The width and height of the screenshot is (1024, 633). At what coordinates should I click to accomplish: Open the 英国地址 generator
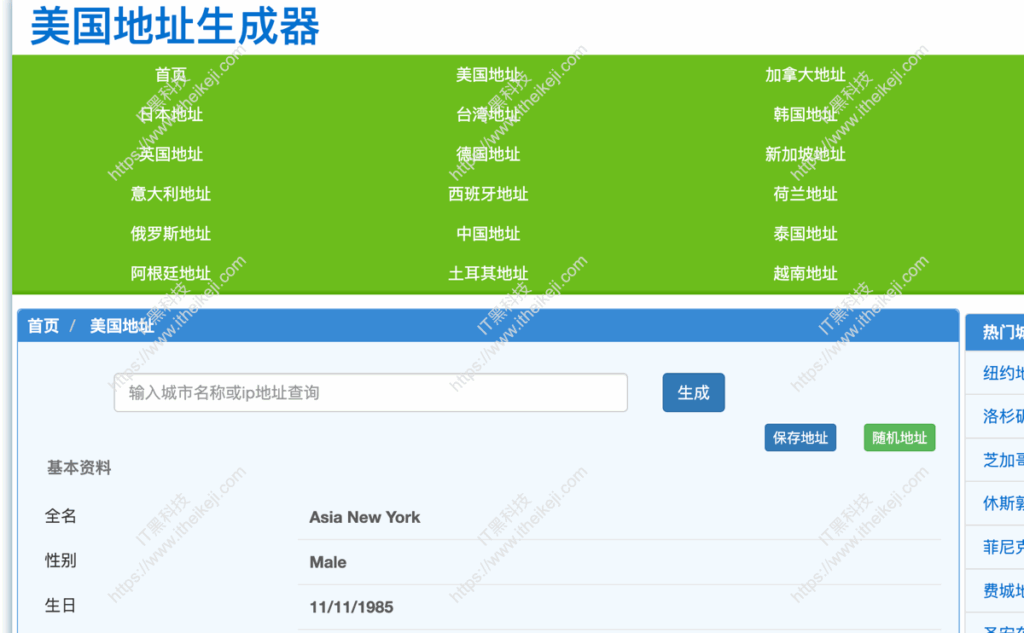tap(169, 154)
